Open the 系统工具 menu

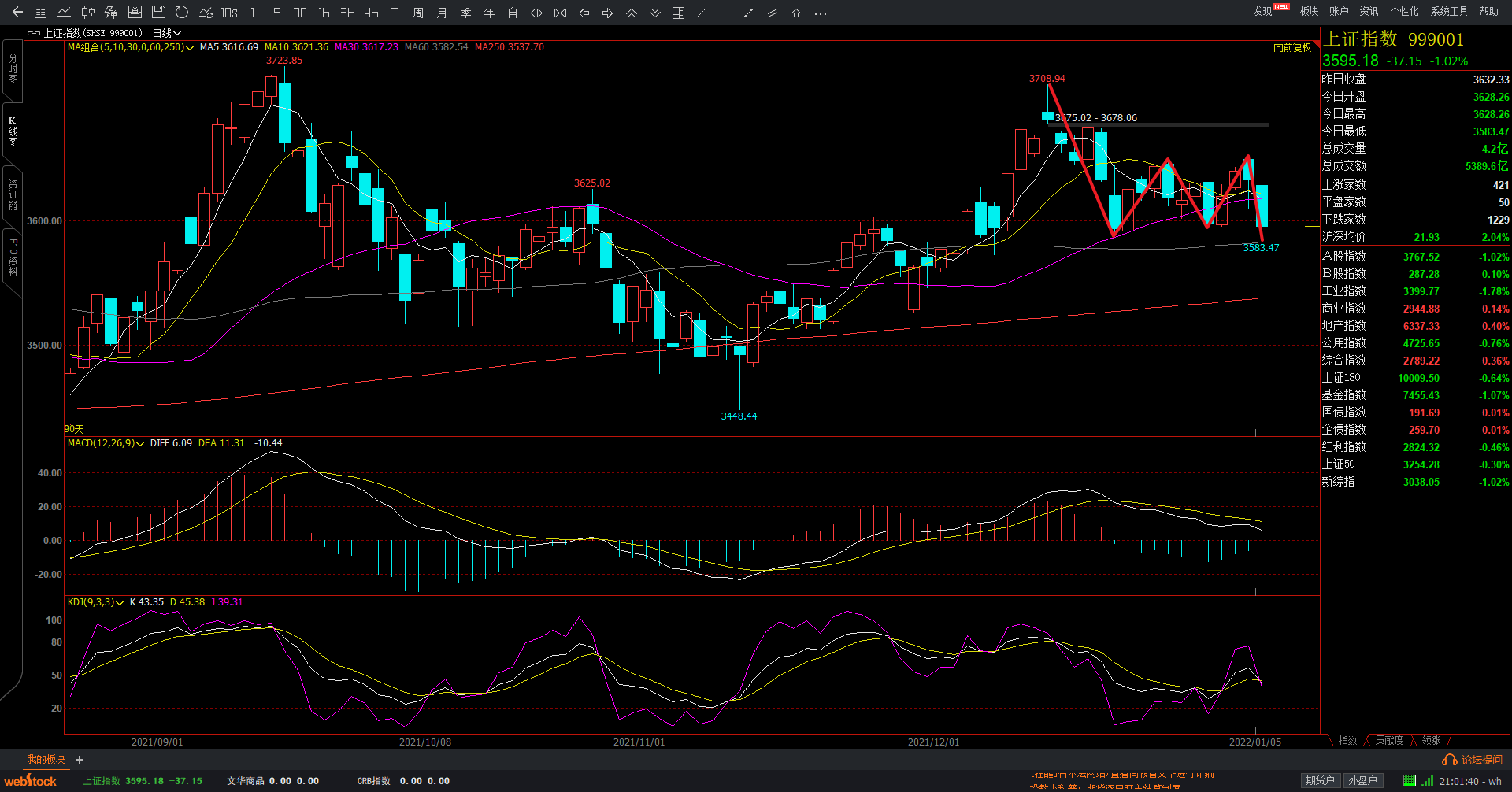coord(1449,11)
